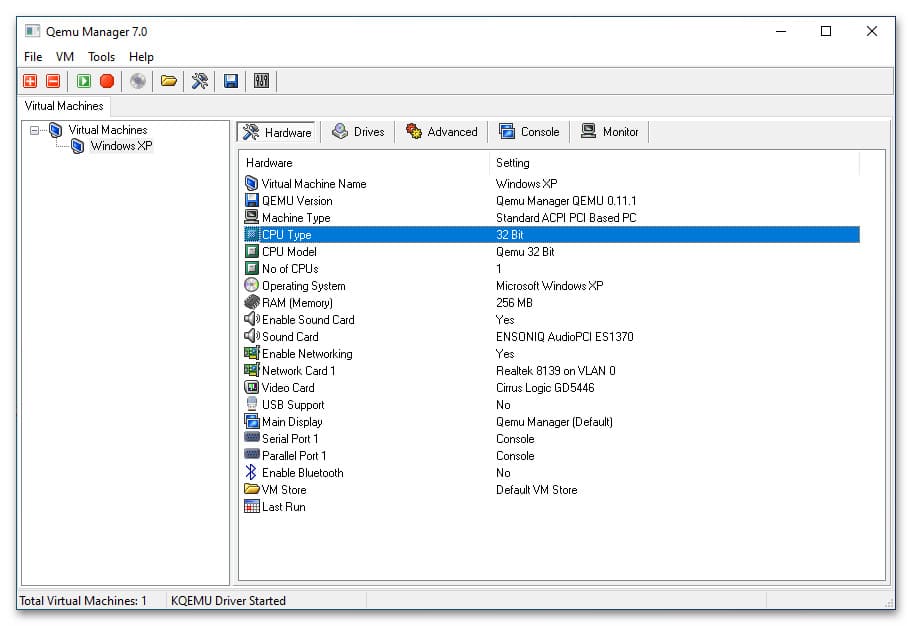Click 'Realtek 8139 on VLAN 0' value
Screen dimensions: 912x626
tap(555, 371)
